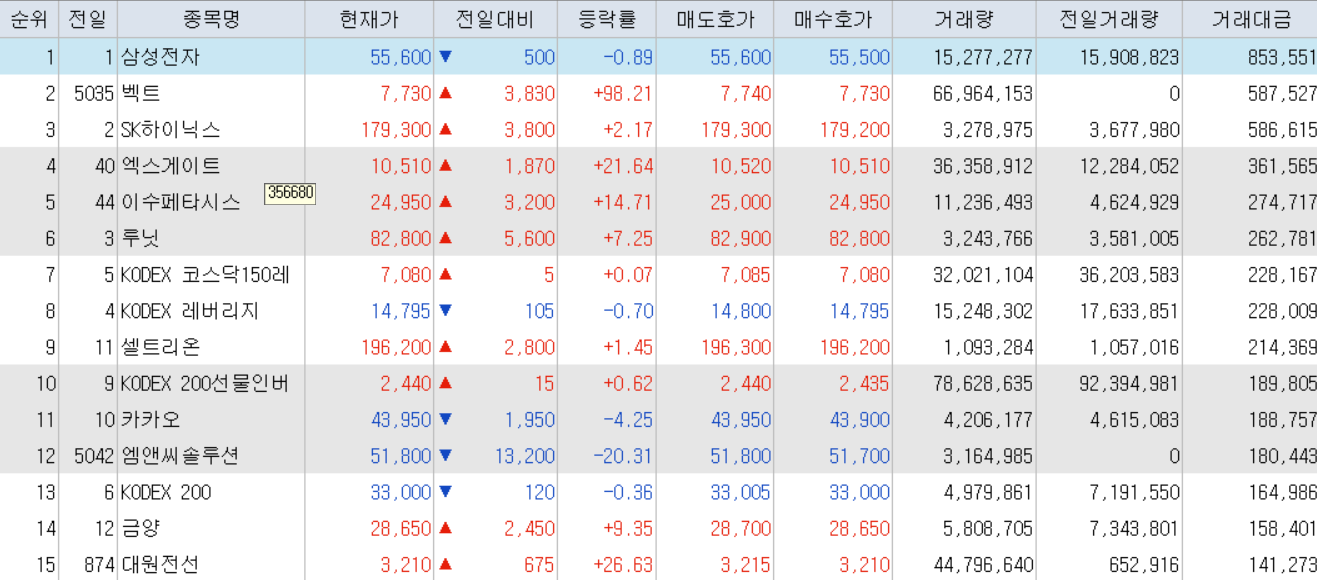
Task: Click the 356680 tooltip code label
Action: point(290,193)
